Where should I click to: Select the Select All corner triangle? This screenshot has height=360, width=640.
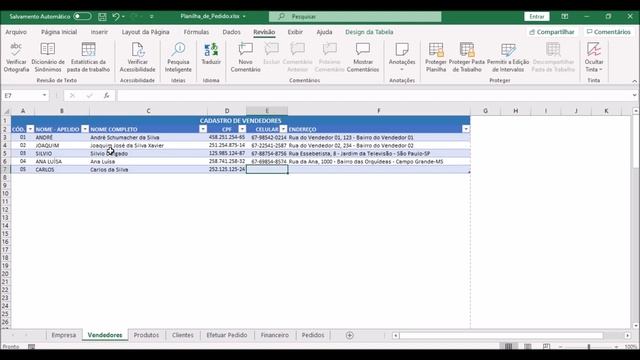click(x=6, y=111)
